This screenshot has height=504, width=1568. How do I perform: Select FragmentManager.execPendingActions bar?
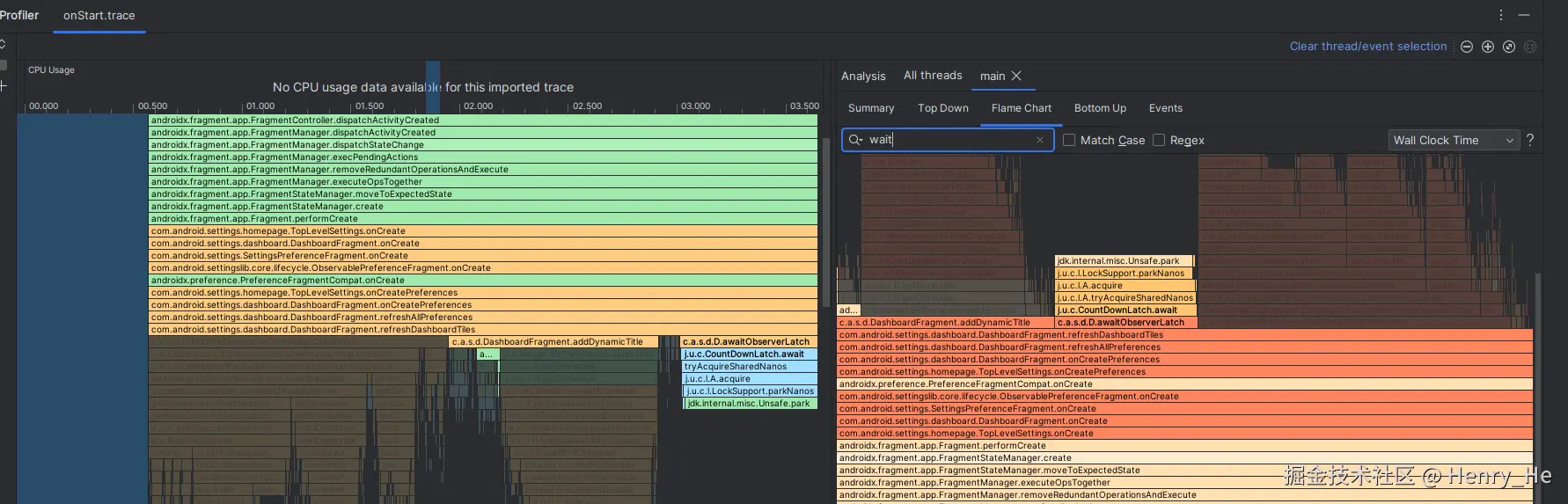click(483, 157)
